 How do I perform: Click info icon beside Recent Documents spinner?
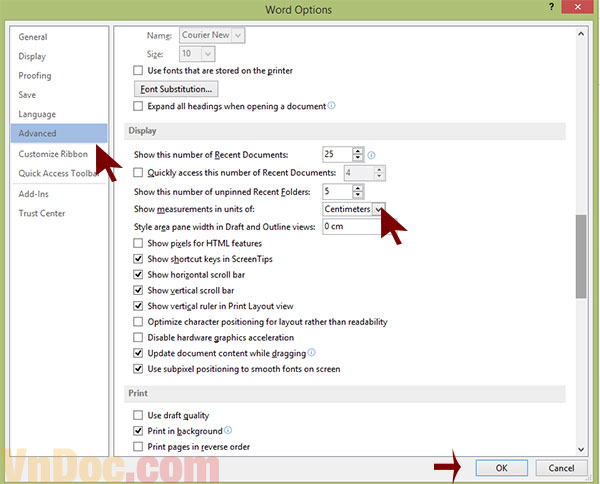[371, 155]
